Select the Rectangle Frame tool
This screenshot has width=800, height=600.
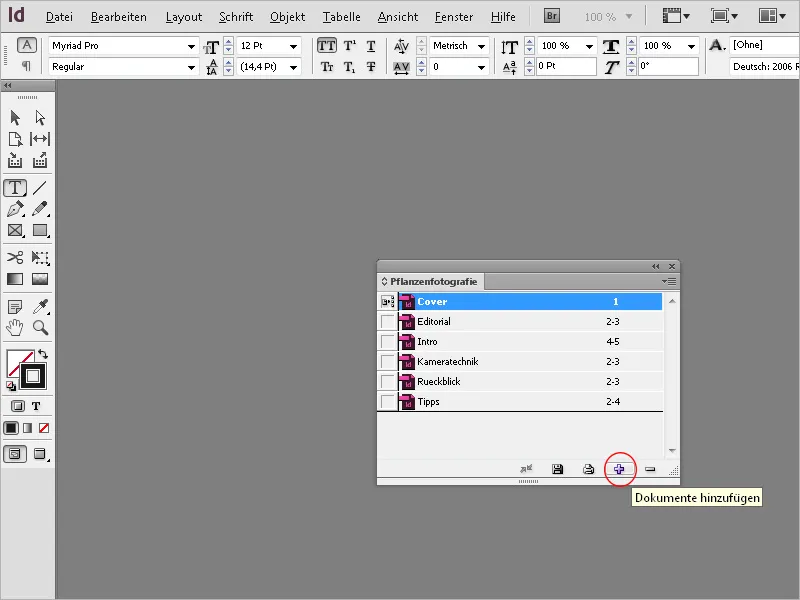tap(15, 230)
